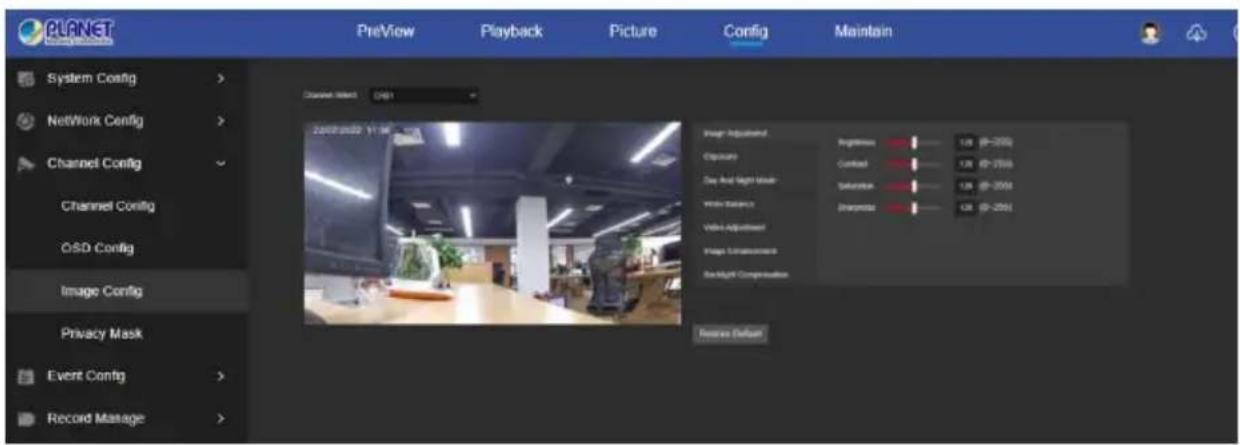Image resolution: width=1240 pixels, height=445 pixels.
Task: Open Video Adjustment settings
Action: click(734, 227)
